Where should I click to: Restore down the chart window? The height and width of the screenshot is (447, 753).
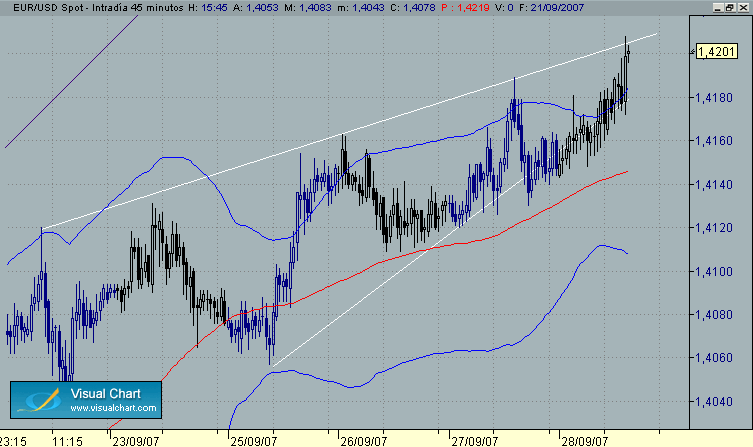coord(729,7)
